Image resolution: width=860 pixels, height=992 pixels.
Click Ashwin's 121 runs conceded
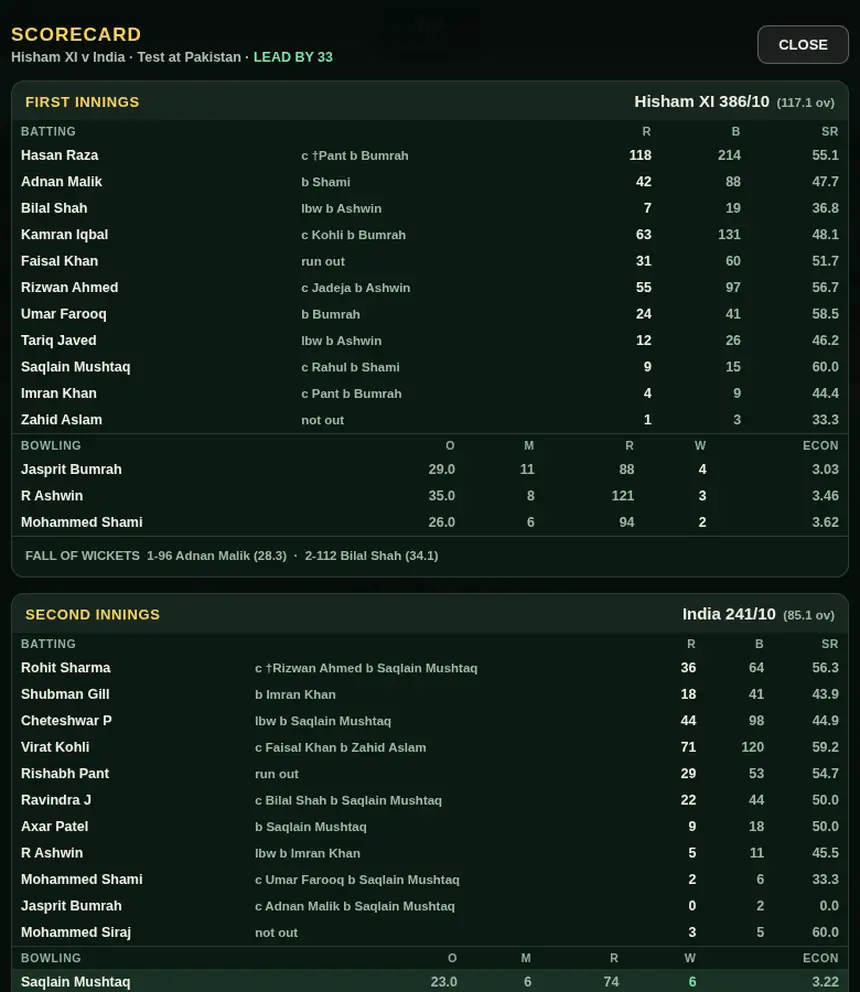[x=623, y=496]
